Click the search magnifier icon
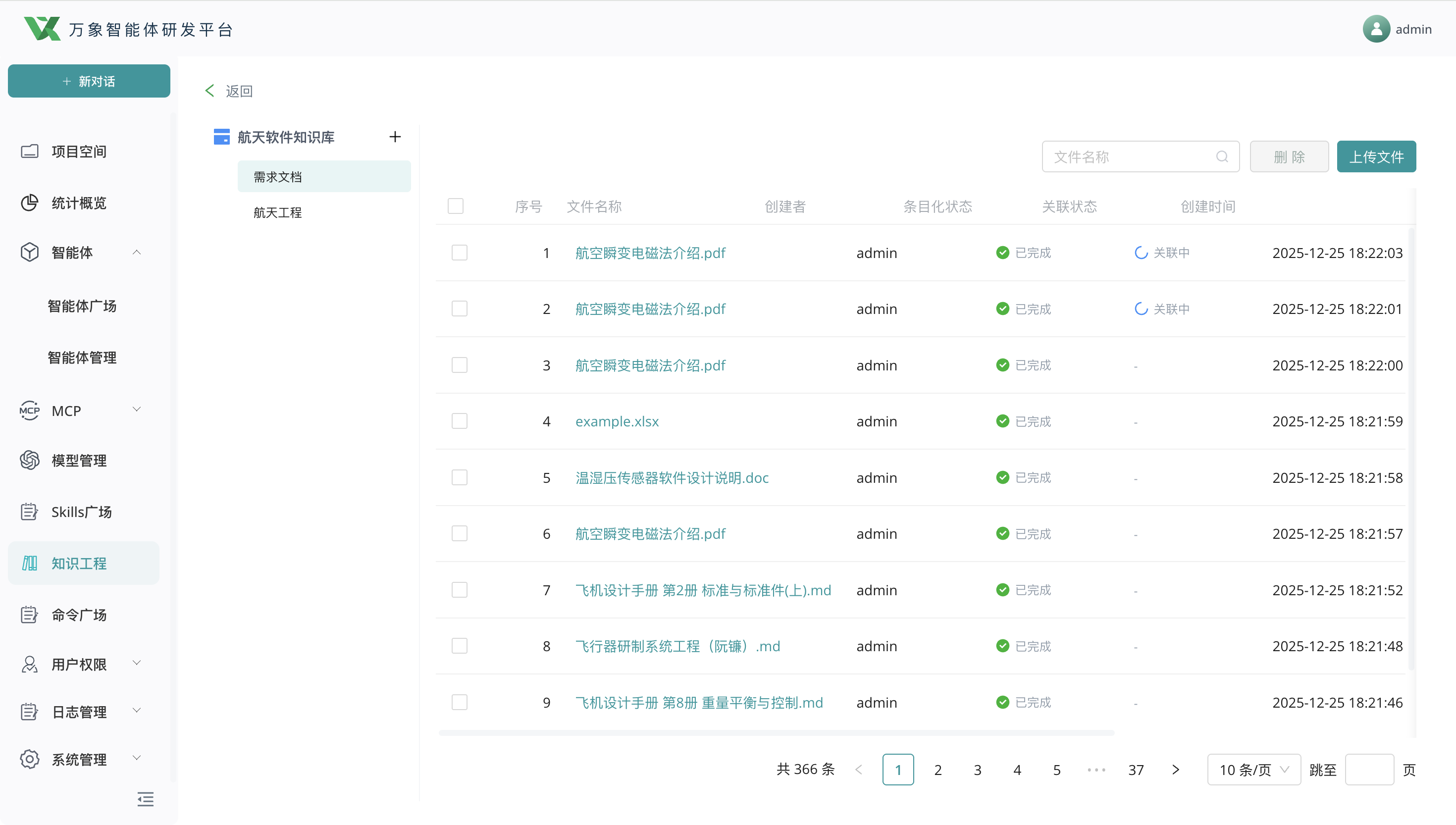1456x825 pixels. [1222, 157]
